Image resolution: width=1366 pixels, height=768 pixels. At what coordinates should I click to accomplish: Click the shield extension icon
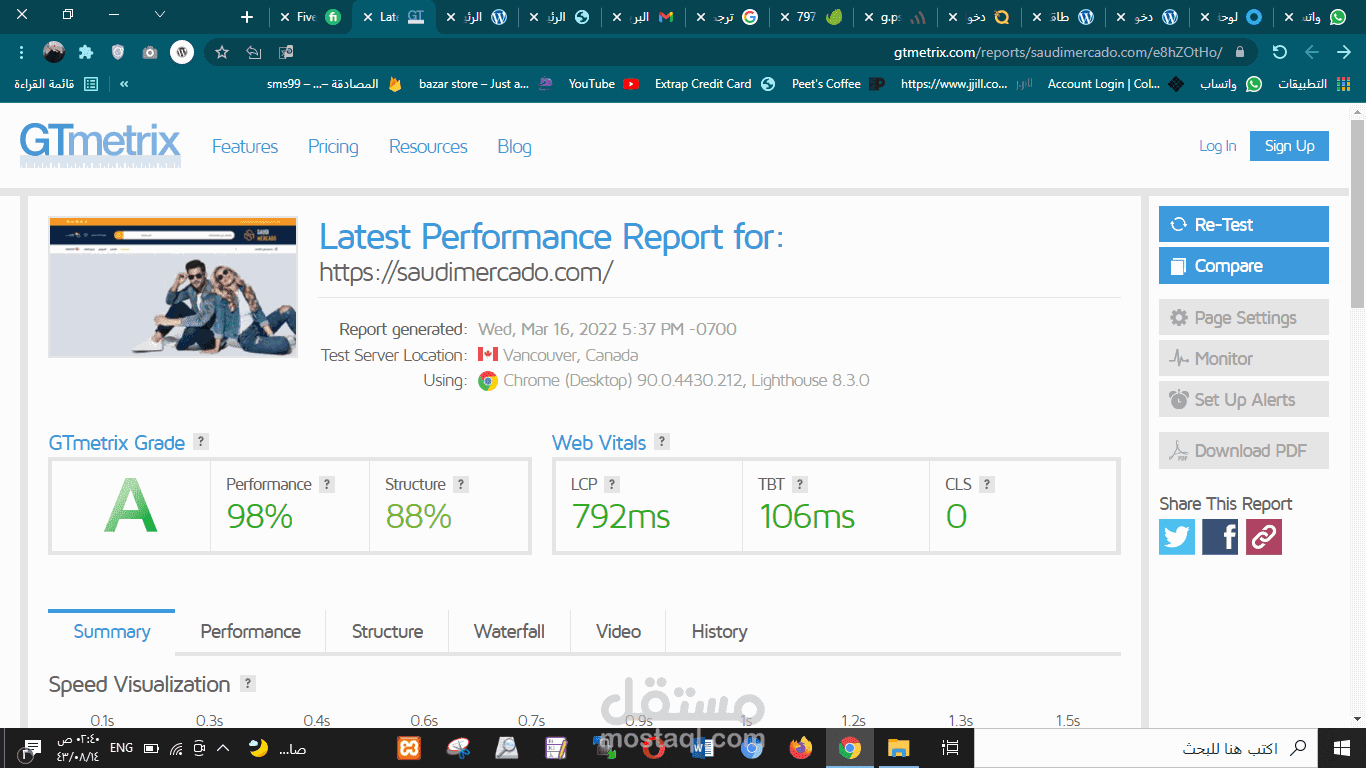118,52
